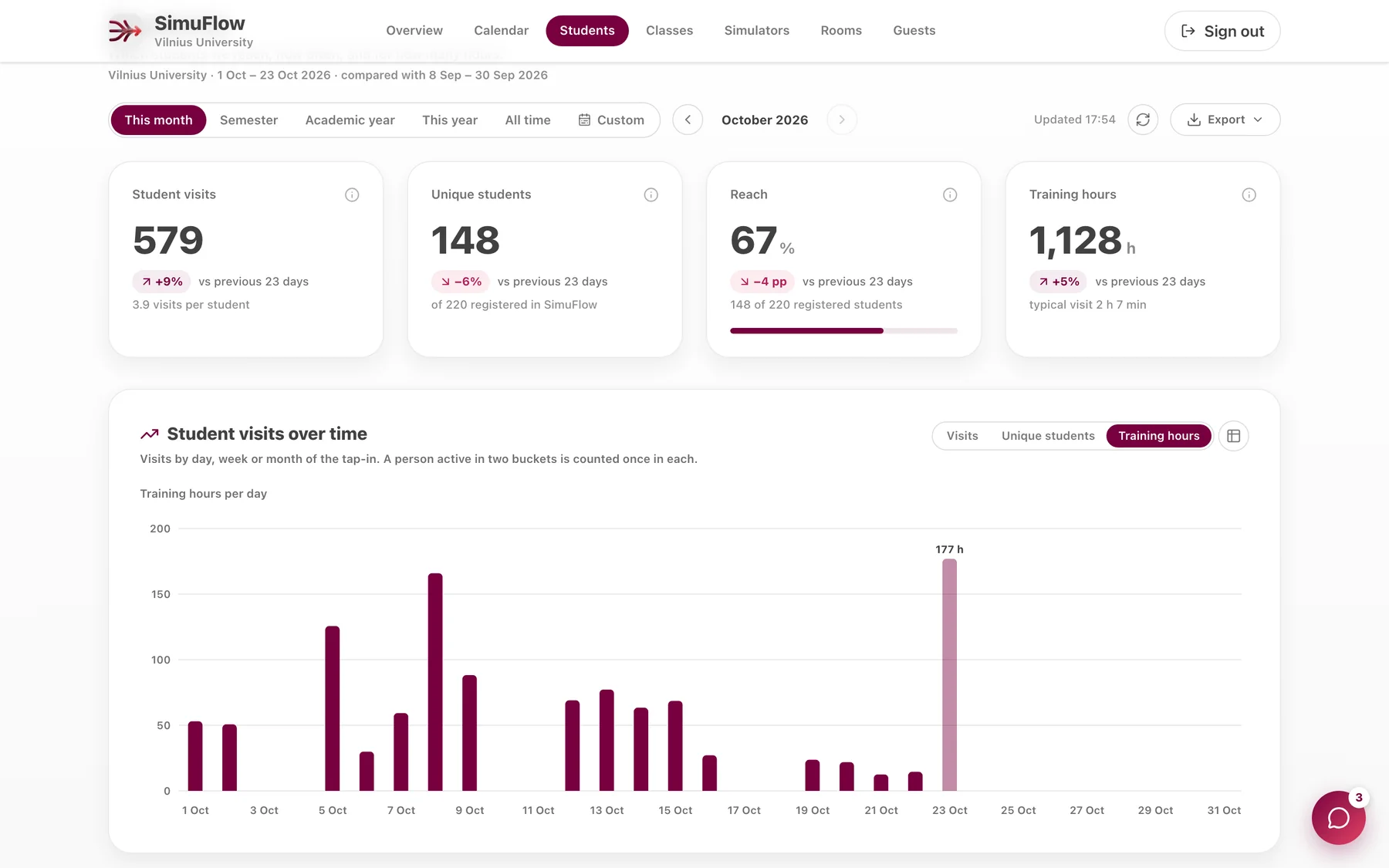This screenshot has height=868, width=1389.
Task: Select the This month period
Action: click(158, 120)
